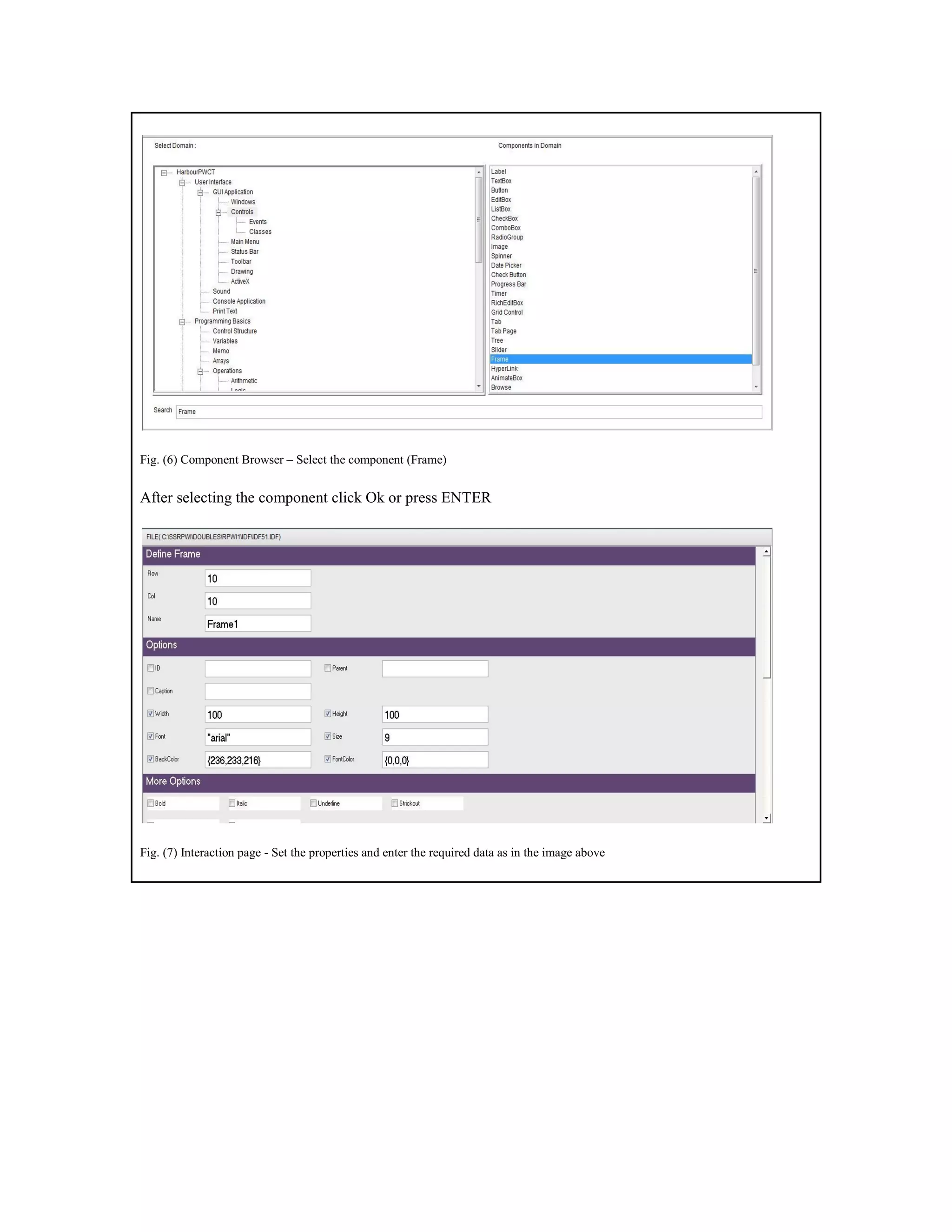Select the Variables domain
This screenshot has height=1232, width=952.
pyautogui.click(x=225, y=341)
